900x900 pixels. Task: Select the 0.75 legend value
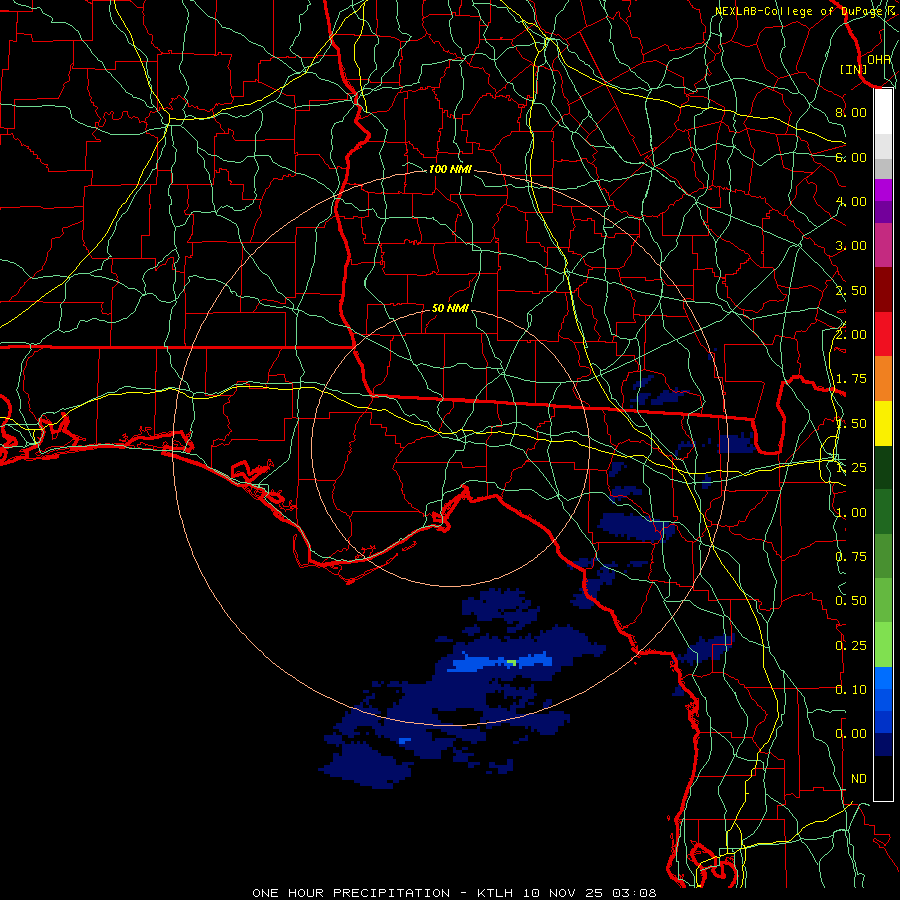tap(851, 557)
